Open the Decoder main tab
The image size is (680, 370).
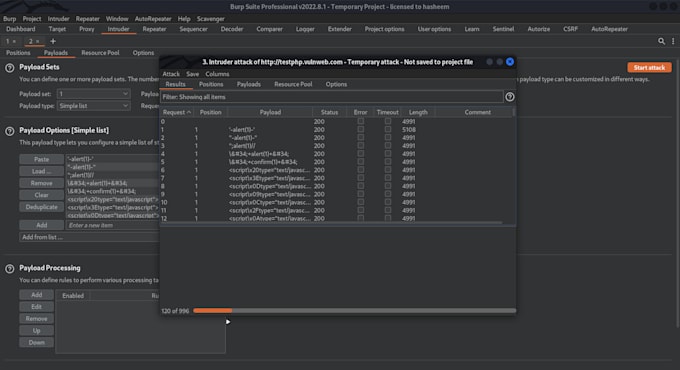point(232,29)
